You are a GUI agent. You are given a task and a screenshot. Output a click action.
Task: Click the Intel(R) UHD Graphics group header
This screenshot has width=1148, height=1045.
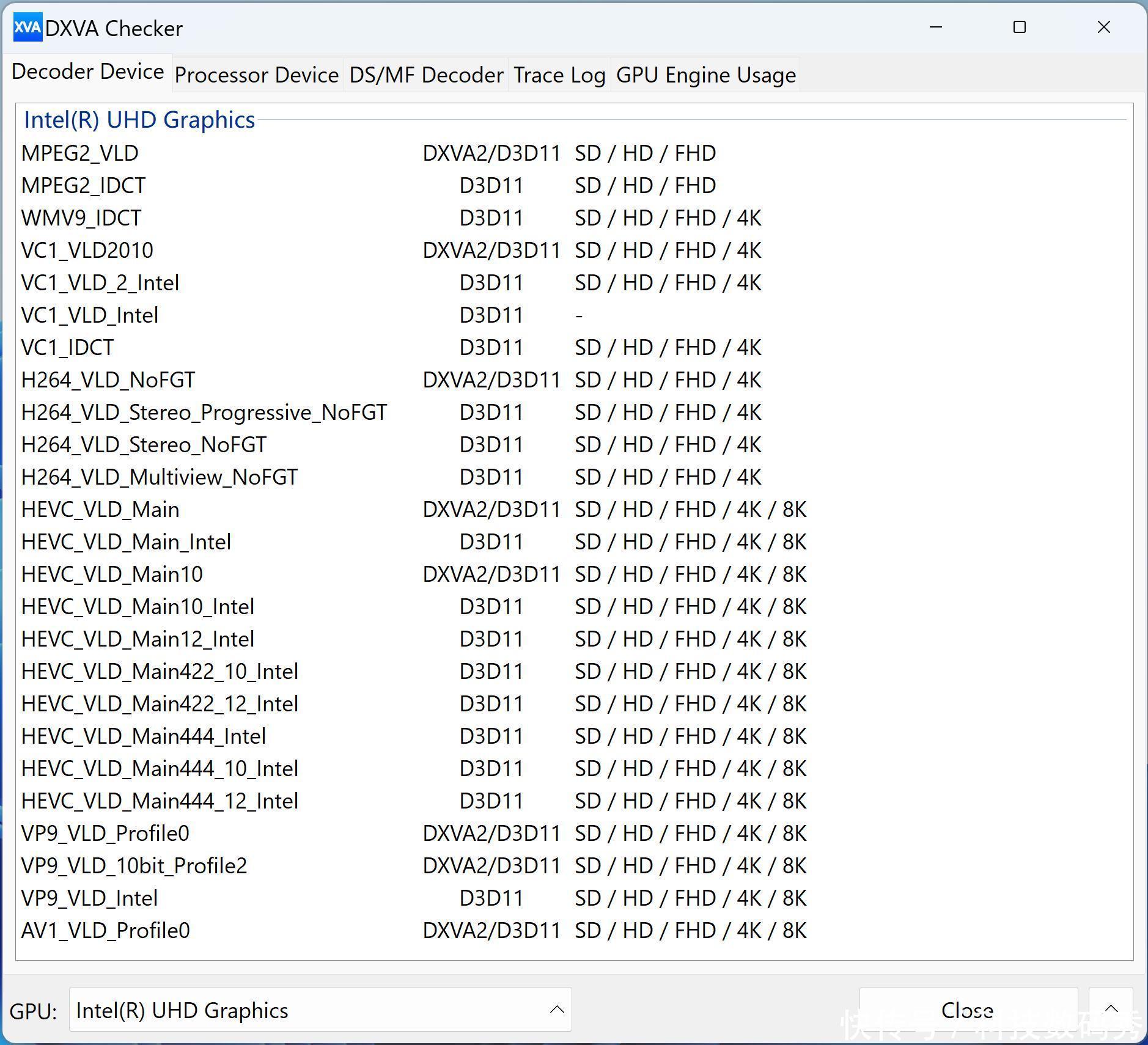coord(139,120)
